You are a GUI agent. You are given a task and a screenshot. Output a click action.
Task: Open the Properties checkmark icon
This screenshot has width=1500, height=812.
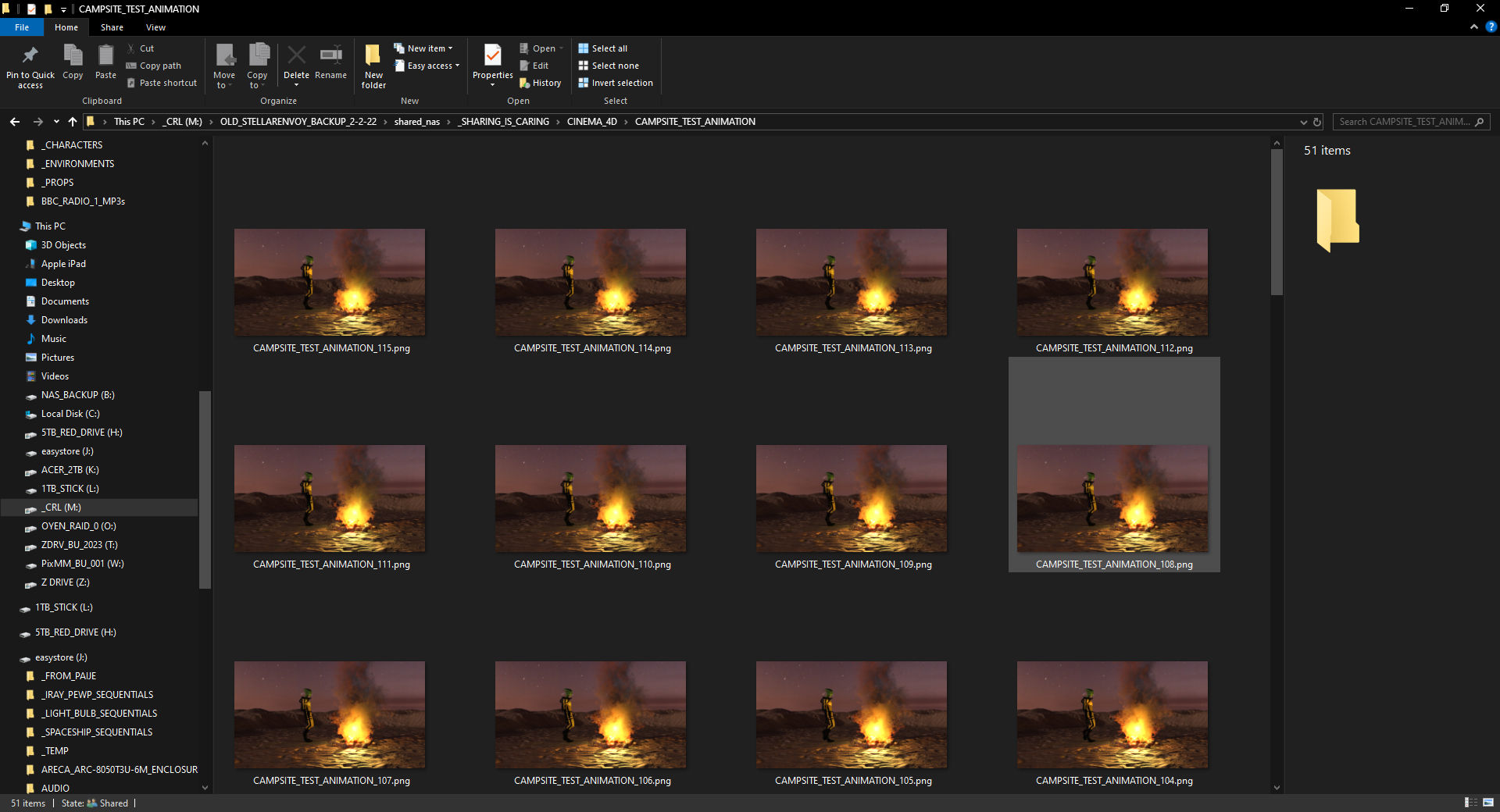pyautogui.click(x=493, y=55)
